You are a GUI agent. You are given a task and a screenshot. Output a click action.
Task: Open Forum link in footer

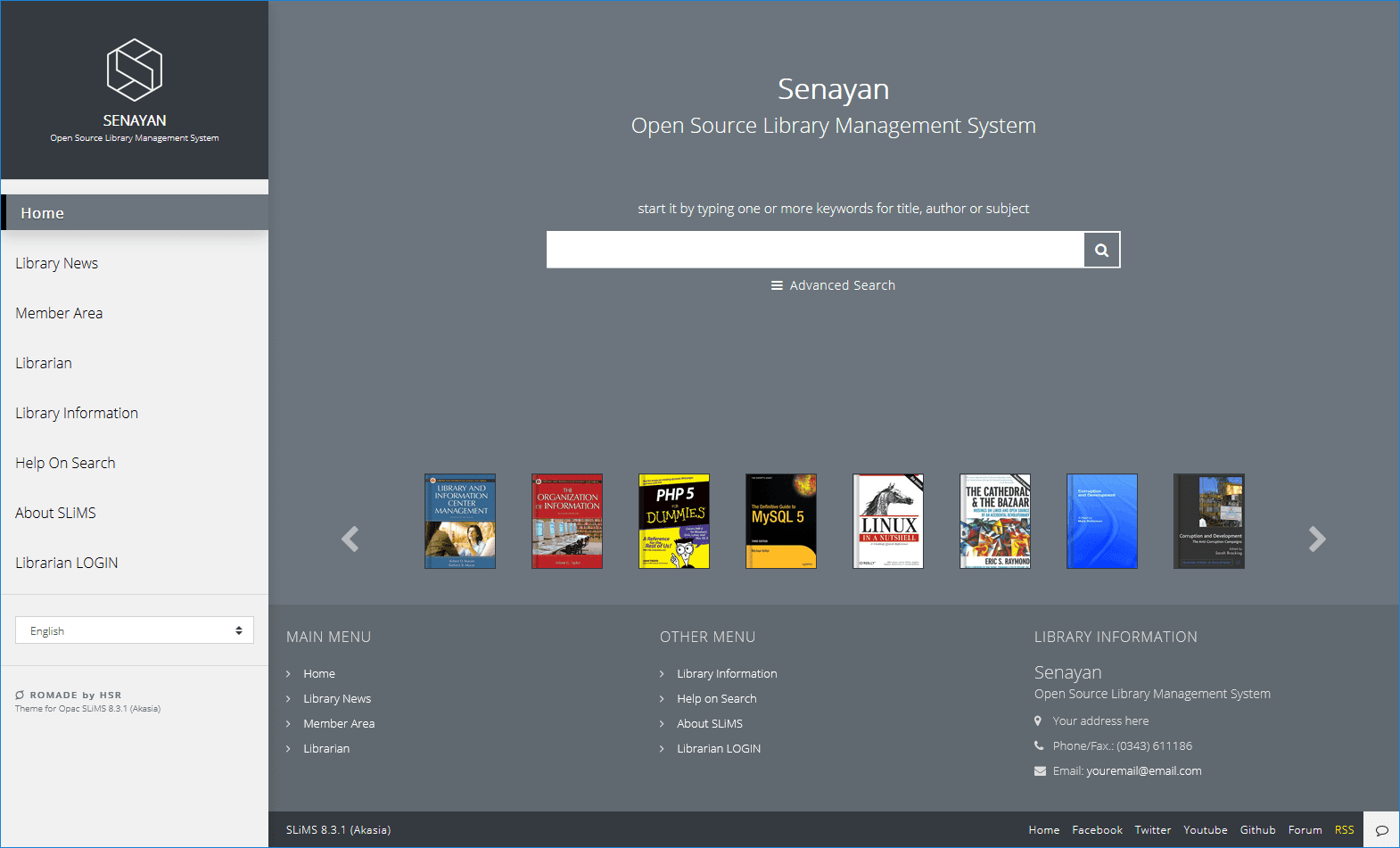(x=1305, y=830)
